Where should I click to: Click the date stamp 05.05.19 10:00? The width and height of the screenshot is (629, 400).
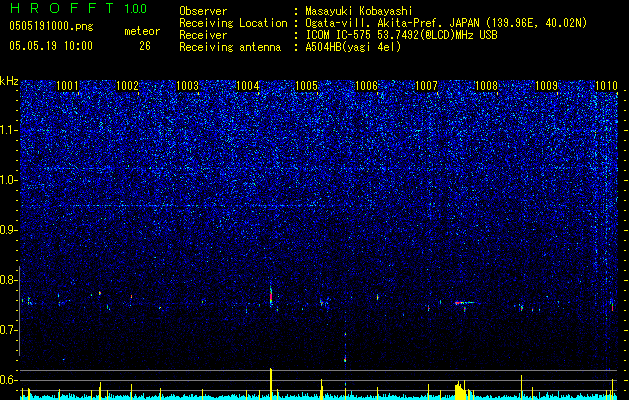tap(51, 46)
